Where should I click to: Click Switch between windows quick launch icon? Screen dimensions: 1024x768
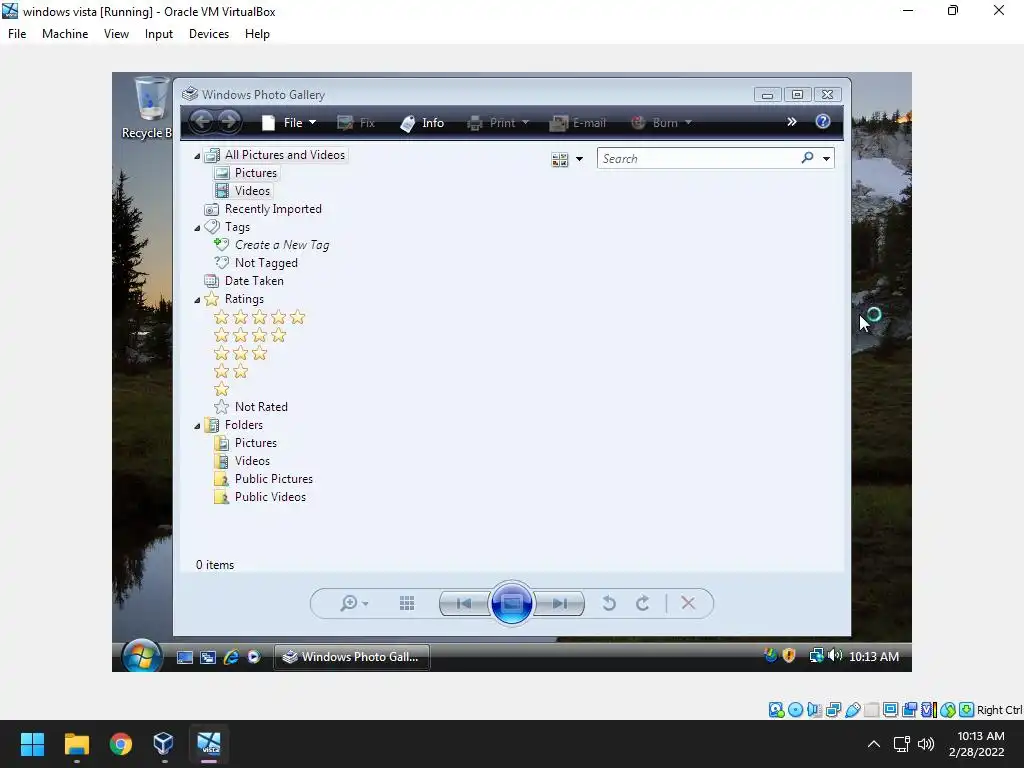(x=208, y=657)
